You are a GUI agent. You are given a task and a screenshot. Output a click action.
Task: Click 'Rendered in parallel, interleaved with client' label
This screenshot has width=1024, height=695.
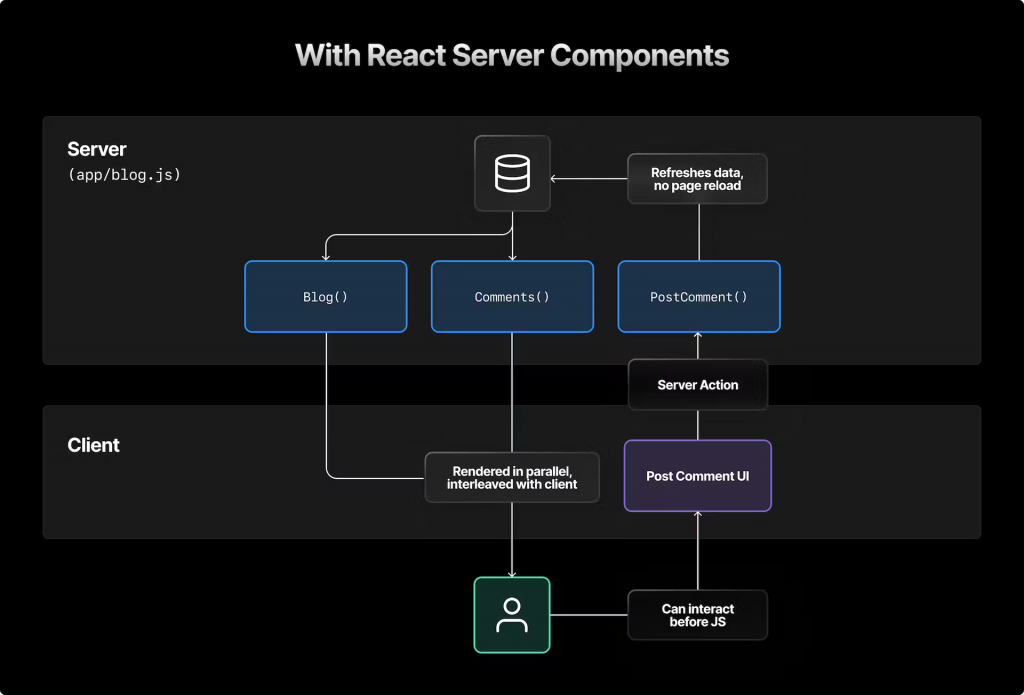coord(512,477)
